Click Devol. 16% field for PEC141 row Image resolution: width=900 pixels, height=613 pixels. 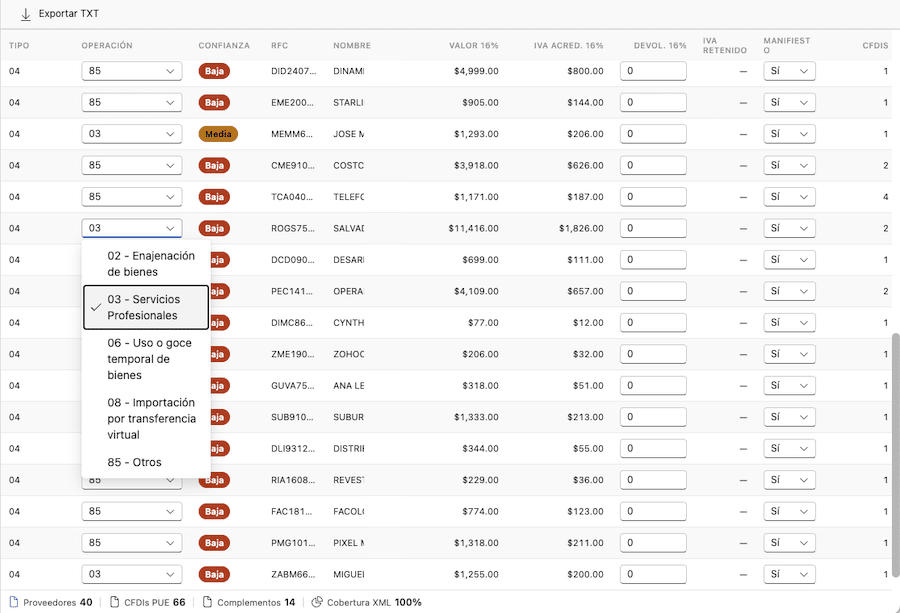click(x=653, y=291)
